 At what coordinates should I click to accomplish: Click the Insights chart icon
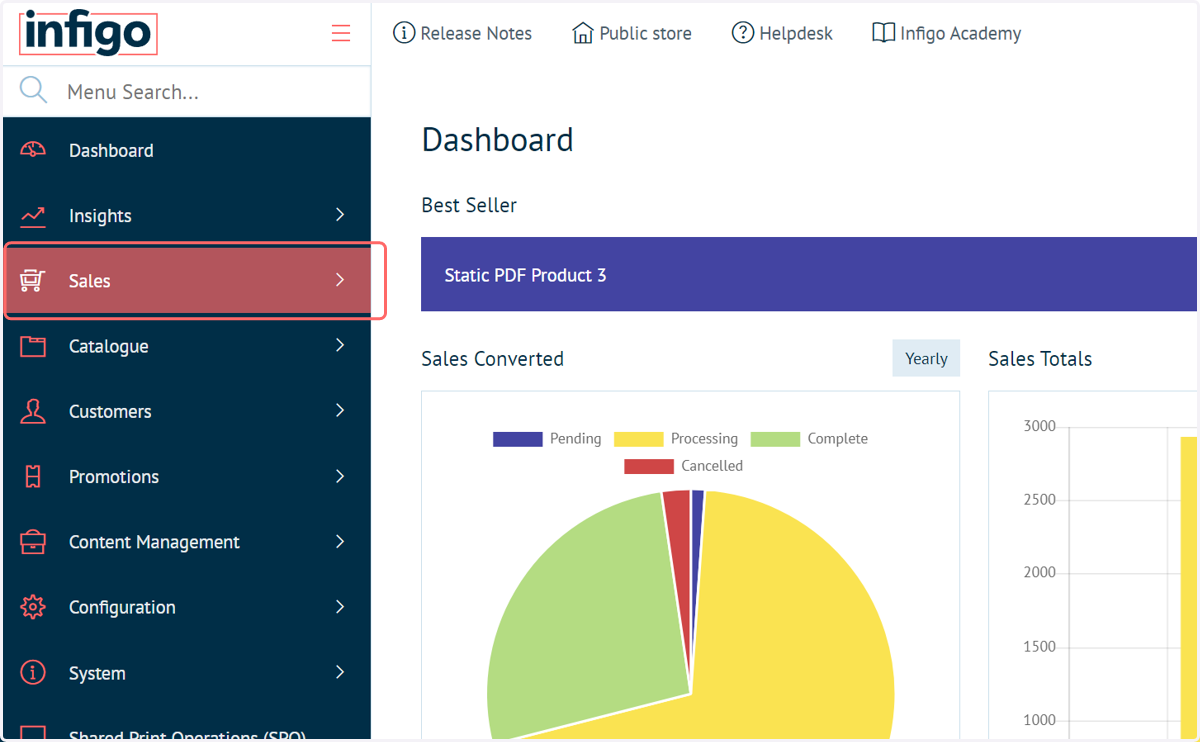tap(33, 216)
